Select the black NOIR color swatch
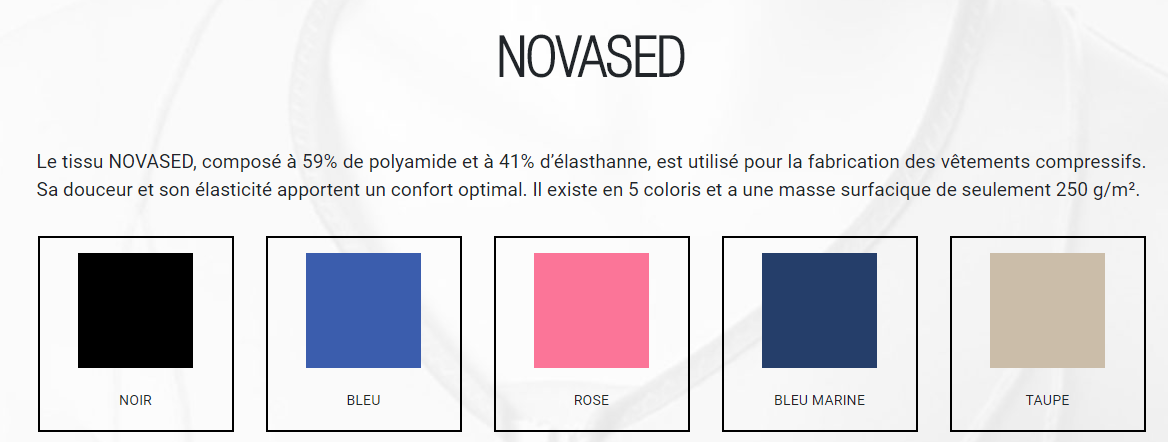 tap(136, 310)
